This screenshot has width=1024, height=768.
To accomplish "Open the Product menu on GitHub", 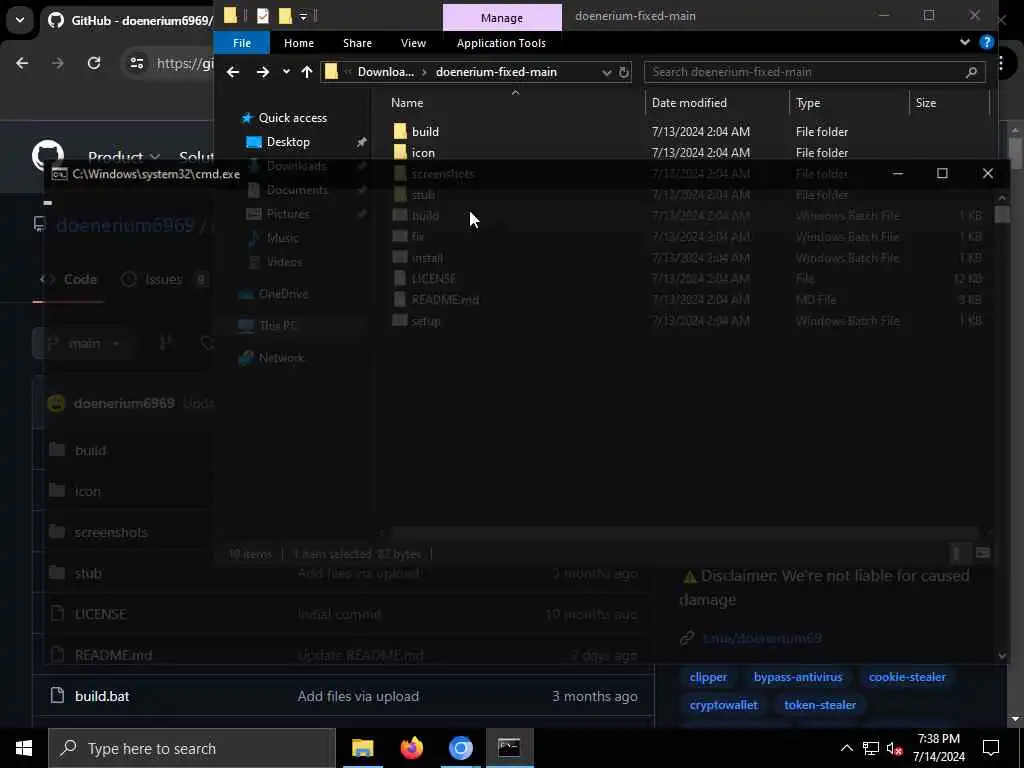I will click(123, 157).
